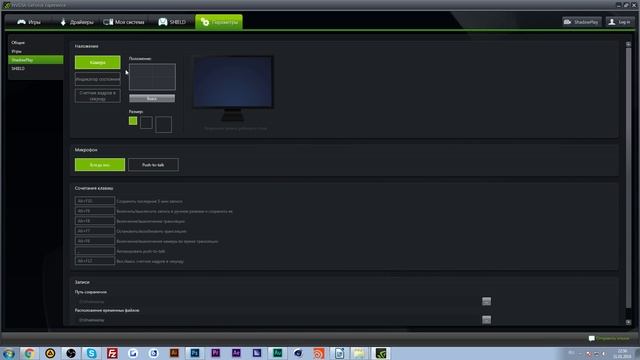The width and height of the screenshot is (640, 360).
Task: Open the Windows Start menu
Action: pyautogui.click(x=8, y=353)
